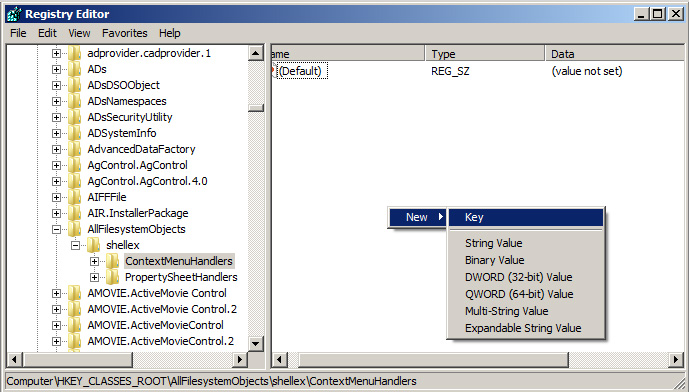The image size is (689, 392).
Task: Click the ADs folder icon
Action: point(74,69)
